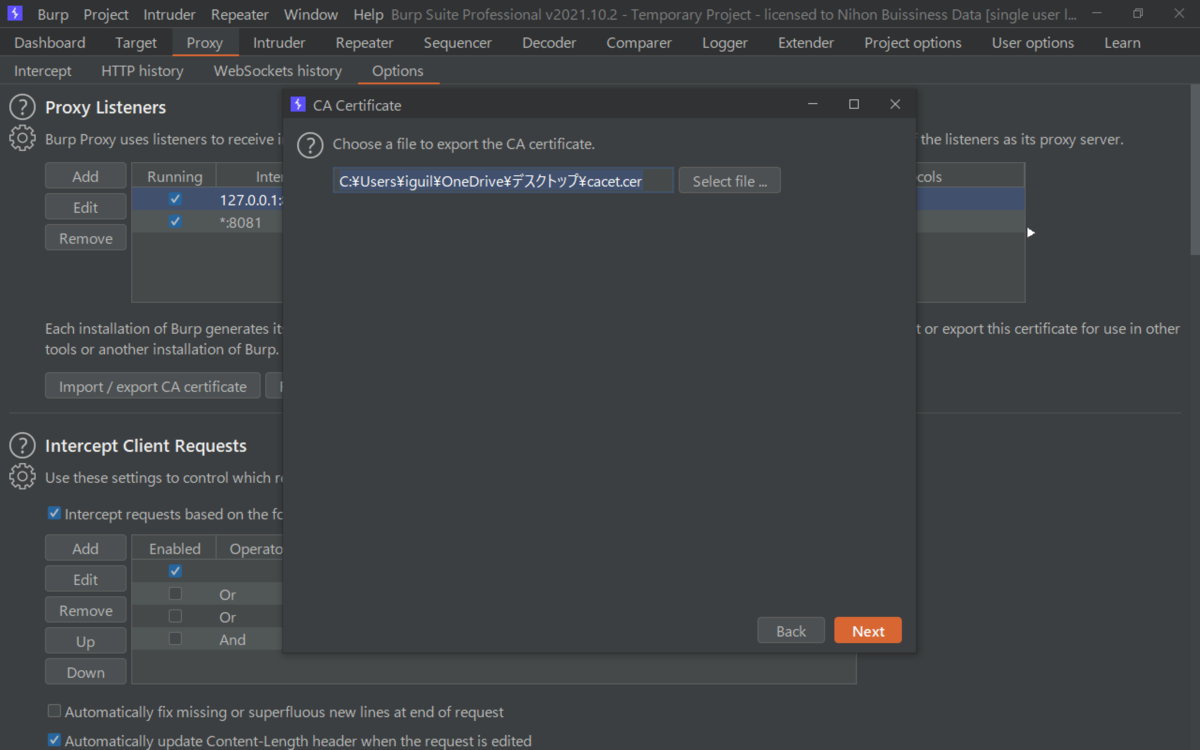Switch to the Logger tab
Viewport: 1200px width, 750px height.
[725, 43]
